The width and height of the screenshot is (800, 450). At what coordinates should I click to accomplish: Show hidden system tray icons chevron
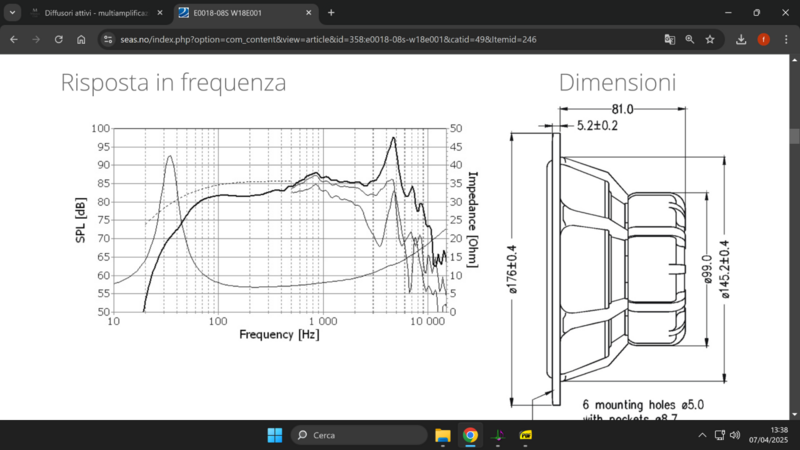[701, 435]
